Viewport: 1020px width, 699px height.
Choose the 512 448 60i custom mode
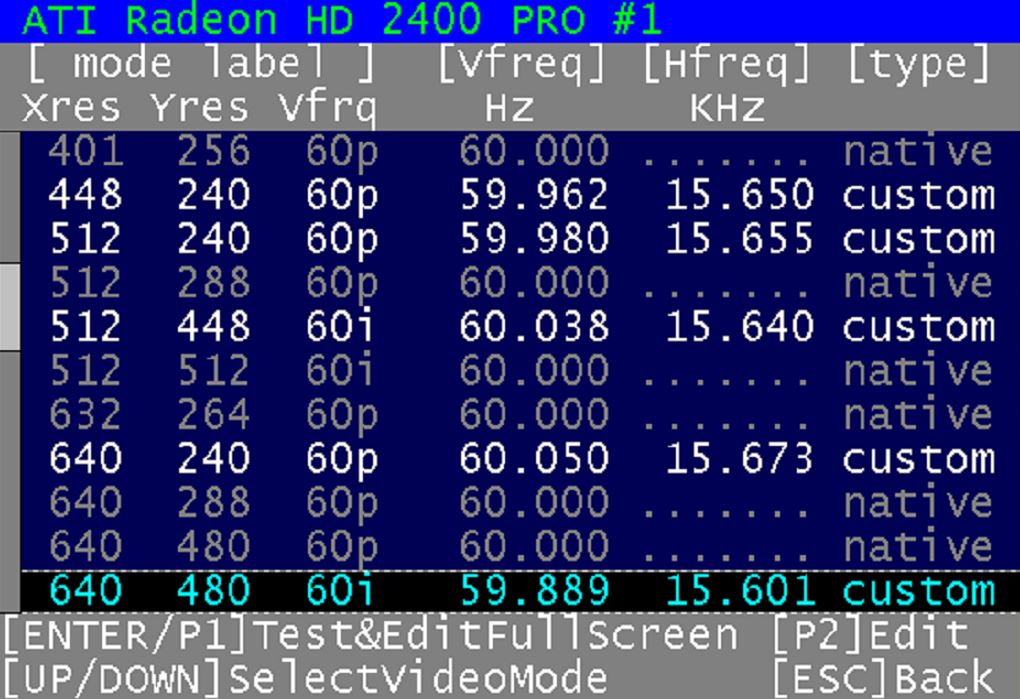[520, 326]
